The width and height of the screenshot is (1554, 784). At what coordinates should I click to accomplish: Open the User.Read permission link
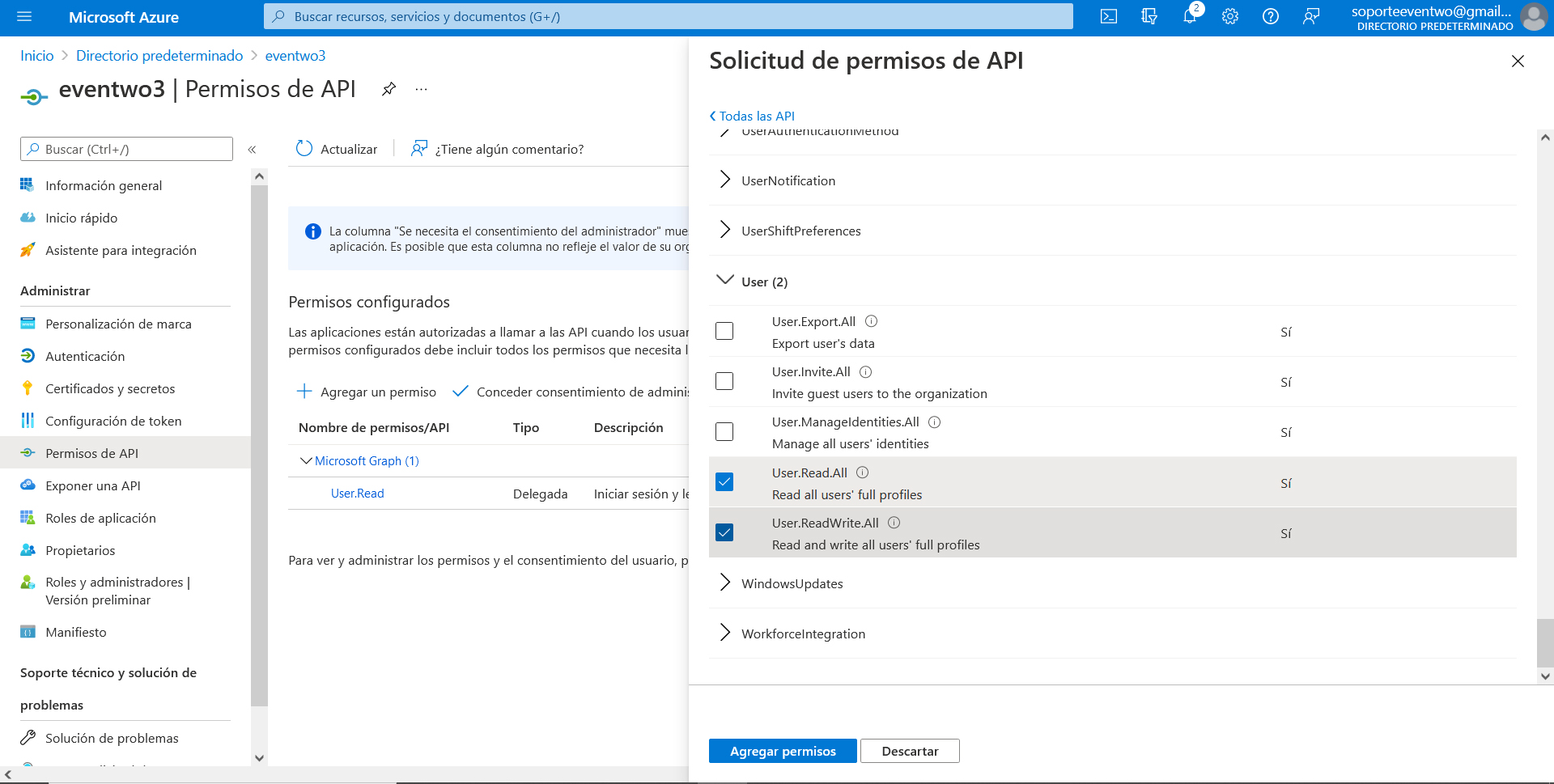(x=358, y=494)
